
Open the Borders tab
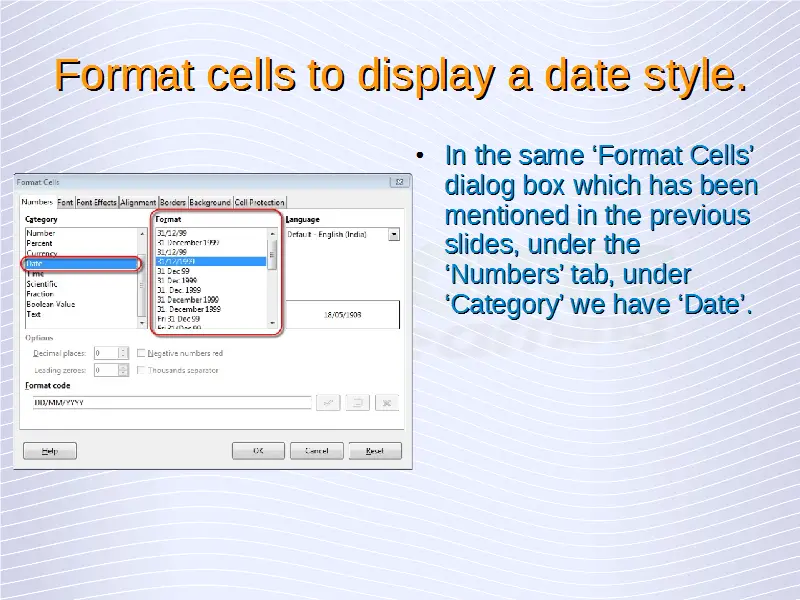tap(173, 202)
